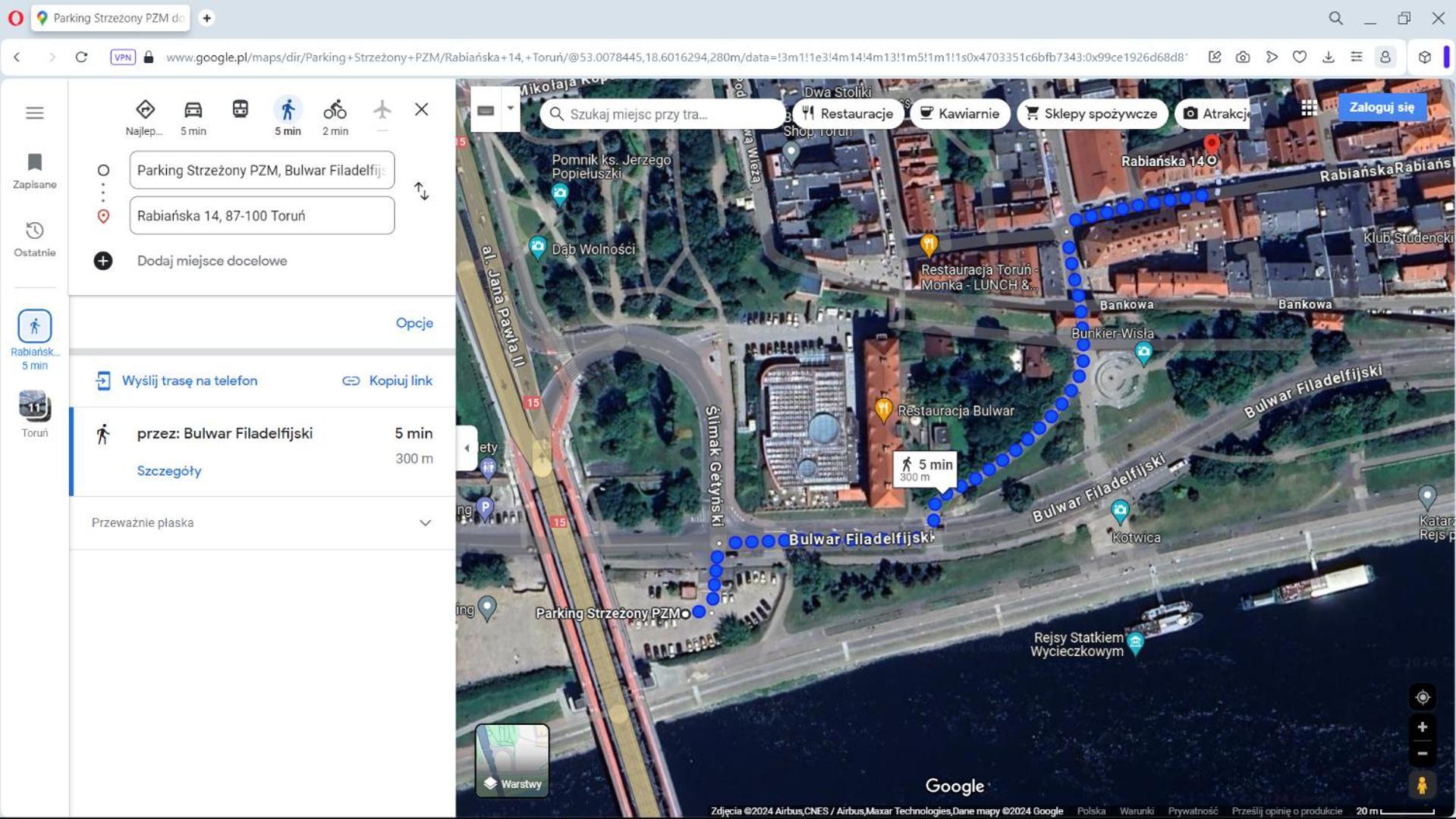Click the Zaloguj się button

[x=1382, y=107]
